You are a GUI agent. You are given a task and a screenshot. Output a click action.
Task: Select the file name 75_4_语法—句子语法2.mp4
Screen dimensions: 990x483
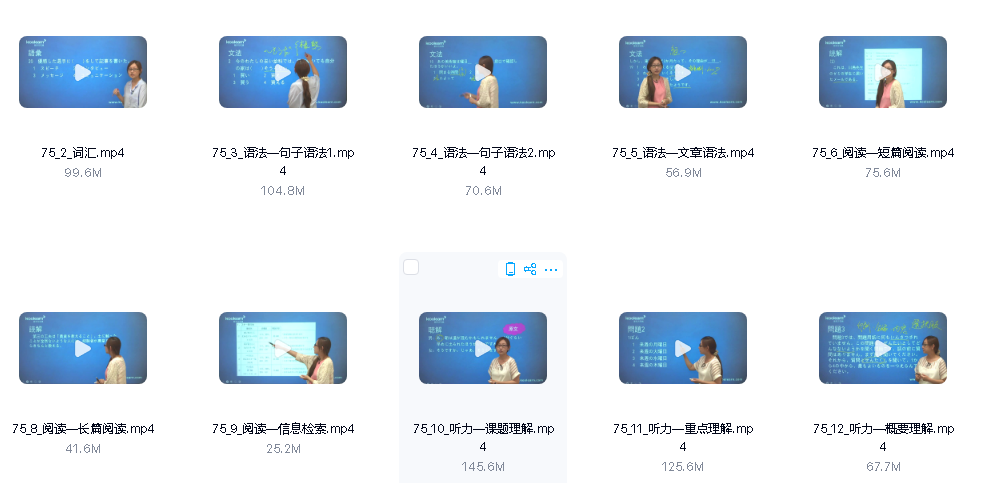(483, 162)
